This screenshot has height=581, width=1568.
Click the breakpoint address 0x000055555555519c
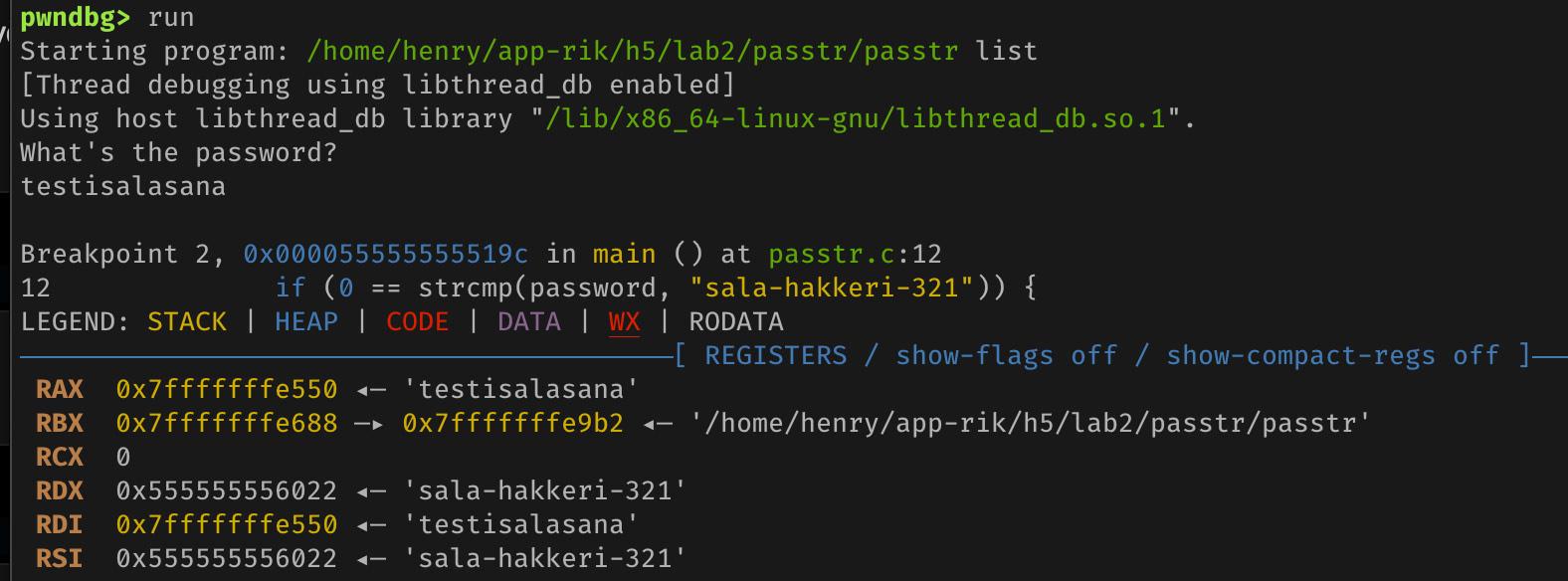point(385,255)
